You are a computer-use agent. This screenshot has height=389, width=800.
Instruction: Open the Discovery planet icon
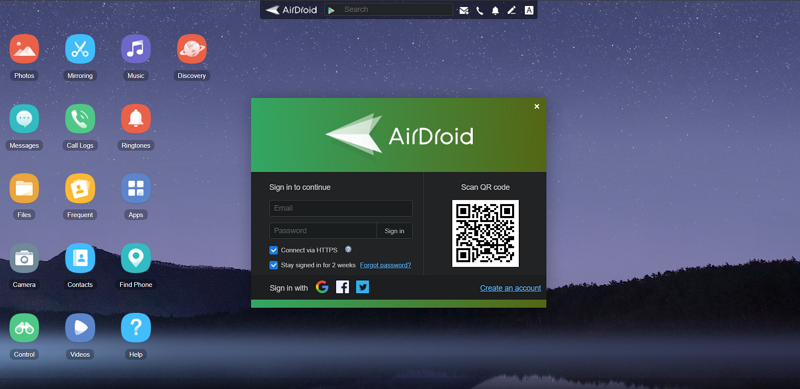pos(192,49)
